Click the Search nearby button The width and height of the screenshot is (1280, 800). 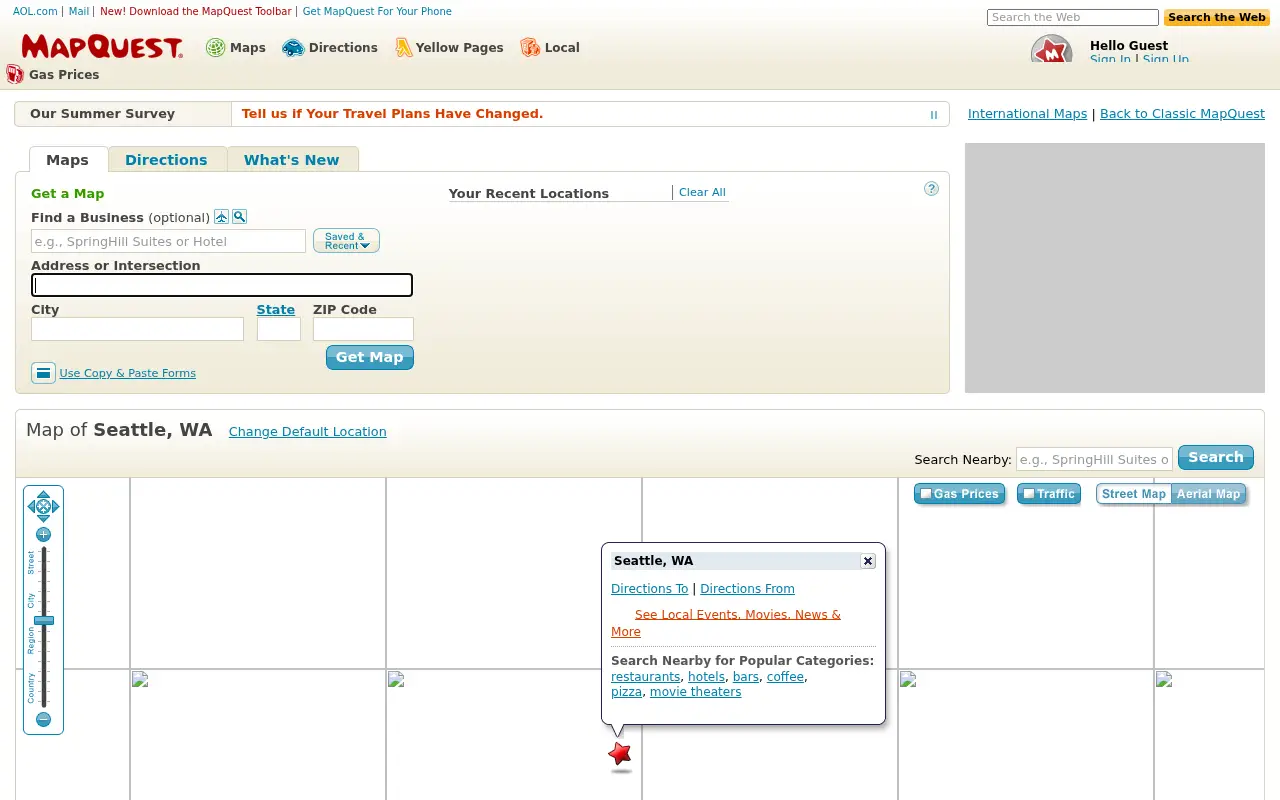point(1215,457)
